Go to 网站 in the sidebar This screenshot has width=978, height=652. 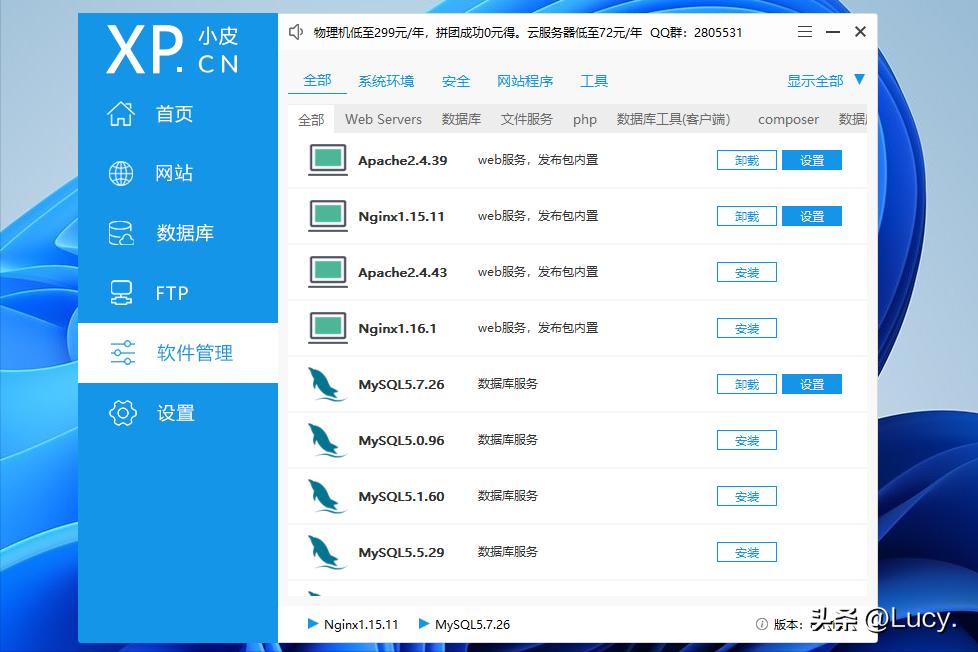coord(178,173)
